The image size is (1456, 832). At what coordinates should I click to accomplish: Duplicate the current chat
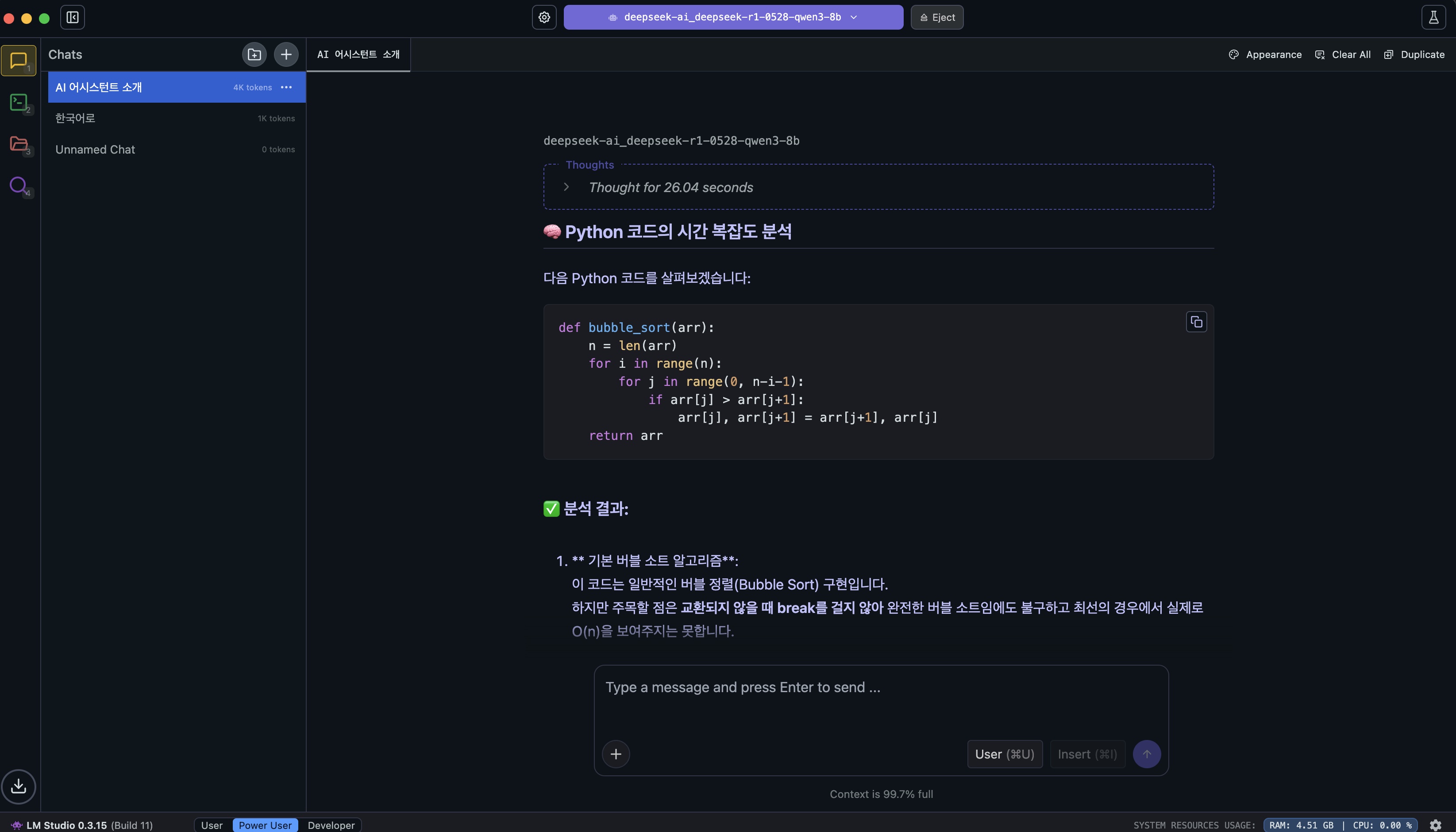(x=1414, y=54)
